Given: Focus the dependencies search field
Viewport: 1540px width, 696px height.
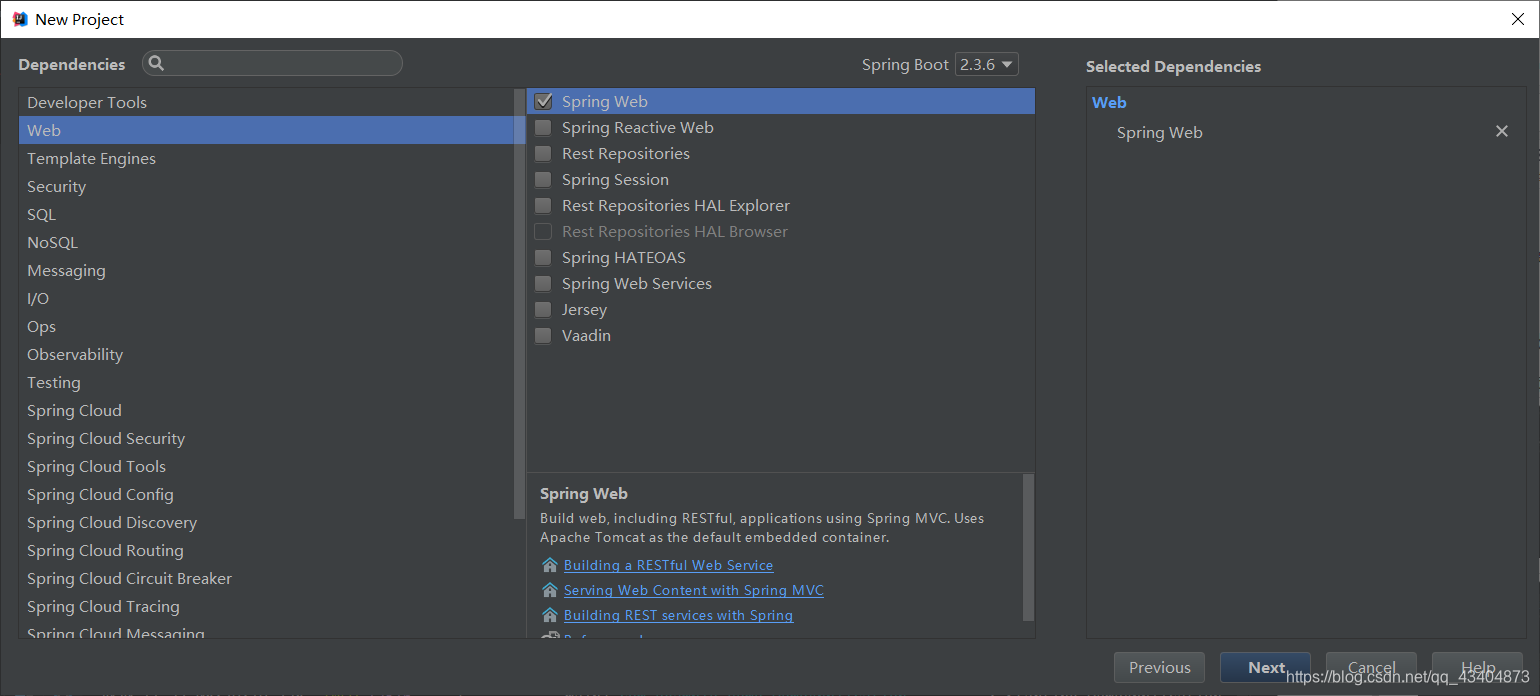Looking at the screenshot, I should point(280,64).
